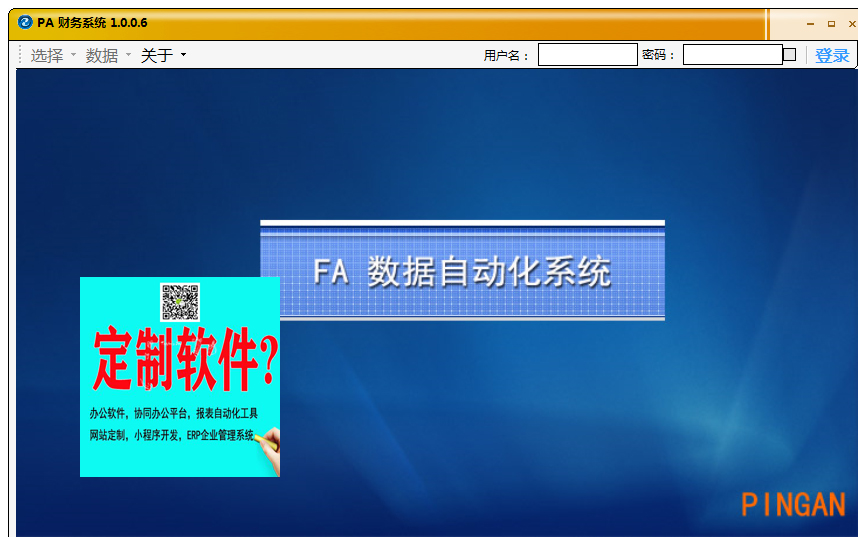Click the 登录 login link

832,56
